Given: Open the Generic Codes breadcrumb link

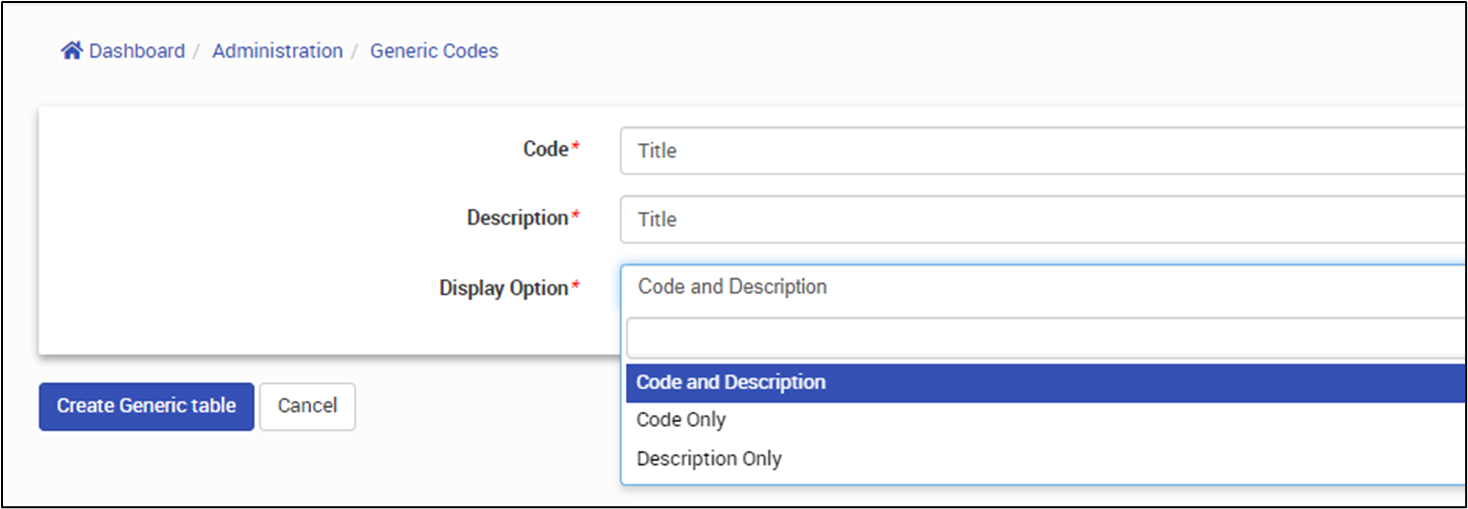Looking at the screenshot, I should [434, 51].
